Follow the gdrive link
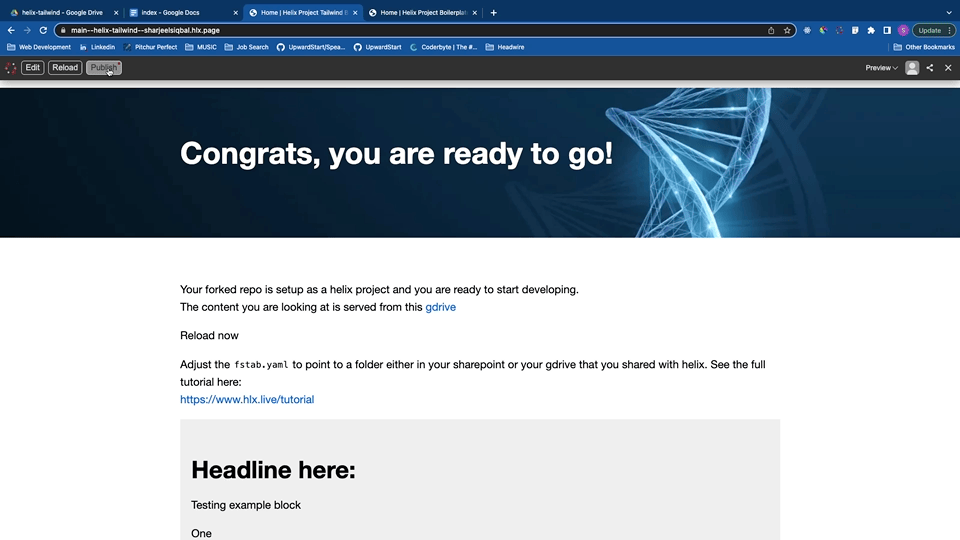 click(440, 307)
